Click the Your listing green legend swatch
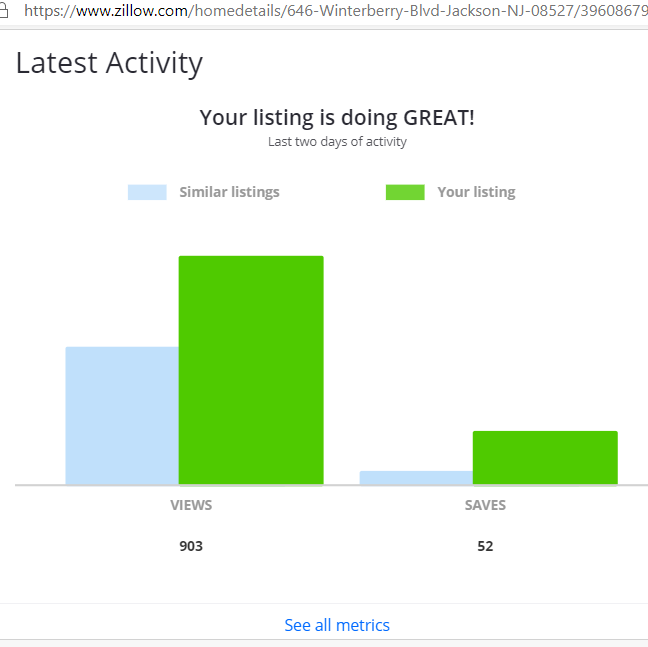 point(405,192)
